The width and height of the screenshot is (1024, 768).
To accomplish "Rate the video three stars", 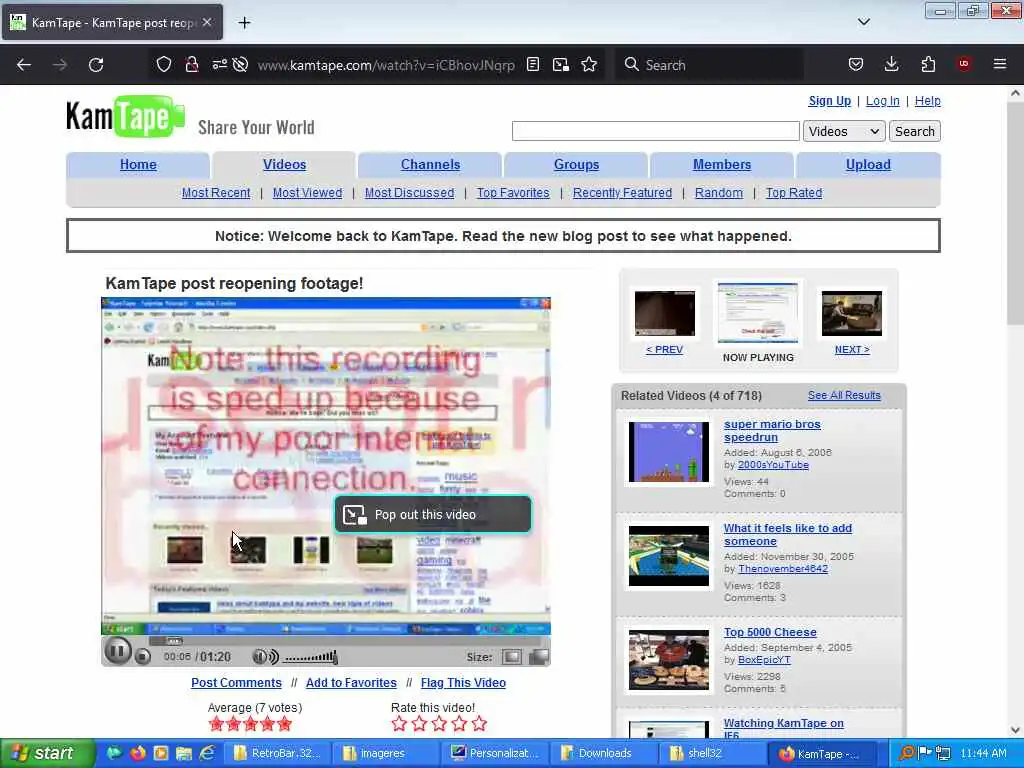I will [x=440, y=724].
